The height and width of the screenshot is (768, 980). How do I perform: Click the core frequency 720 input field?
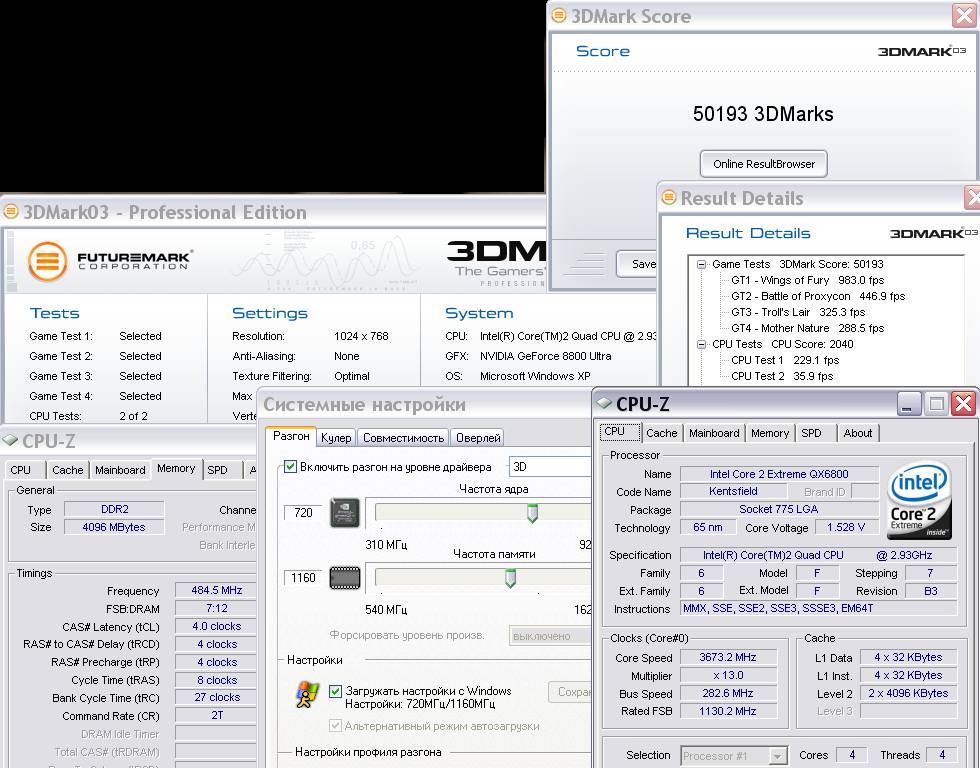coord(303,512)
